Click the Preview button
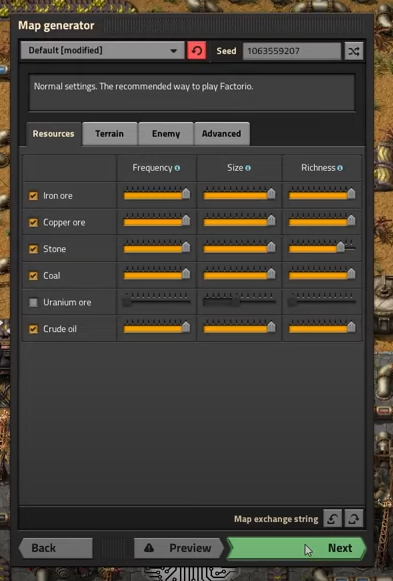Screen dimensions: 393x581 tap(179, 548)
